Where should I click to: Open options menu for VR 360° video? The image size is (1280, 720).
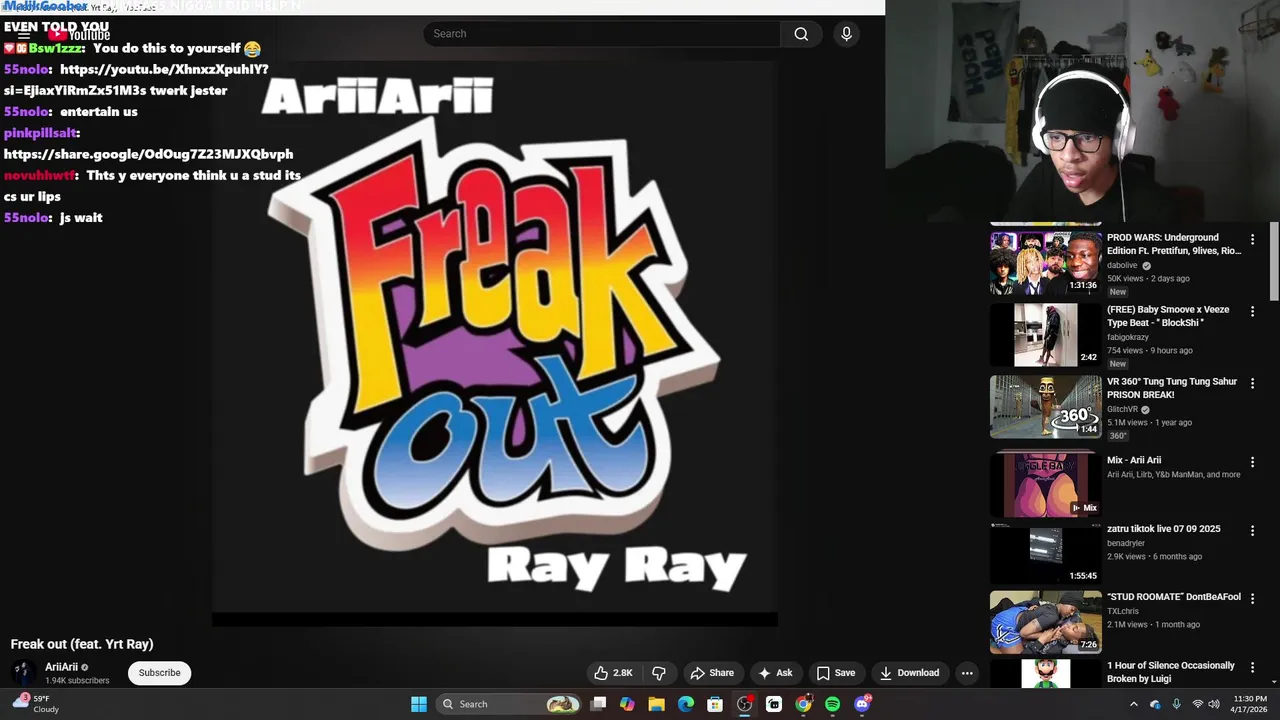click(x=1252, y=384)
